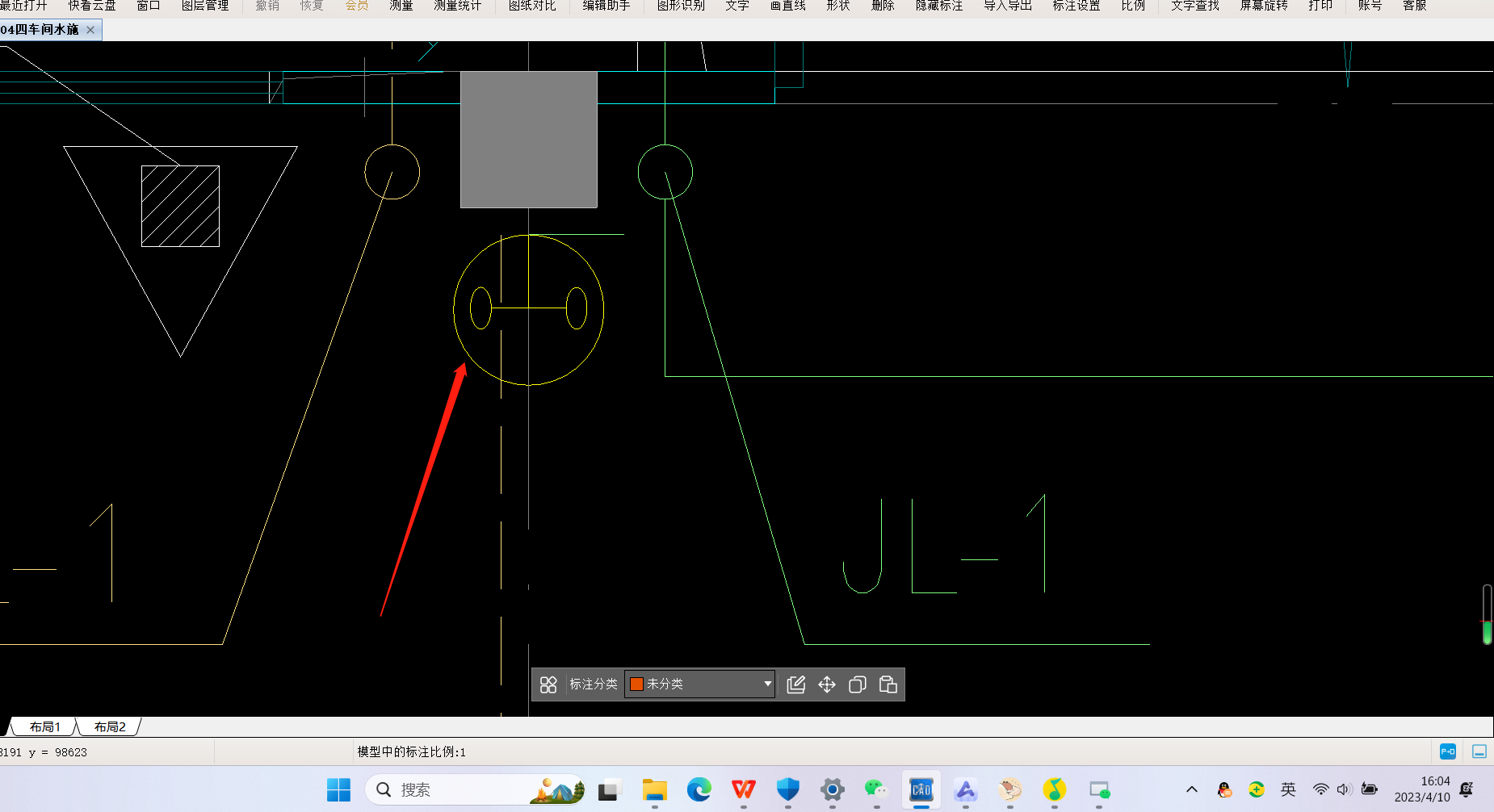Open WeChat from the taskbar
This screenshot has width=1494, height=812.
(876, 789)
